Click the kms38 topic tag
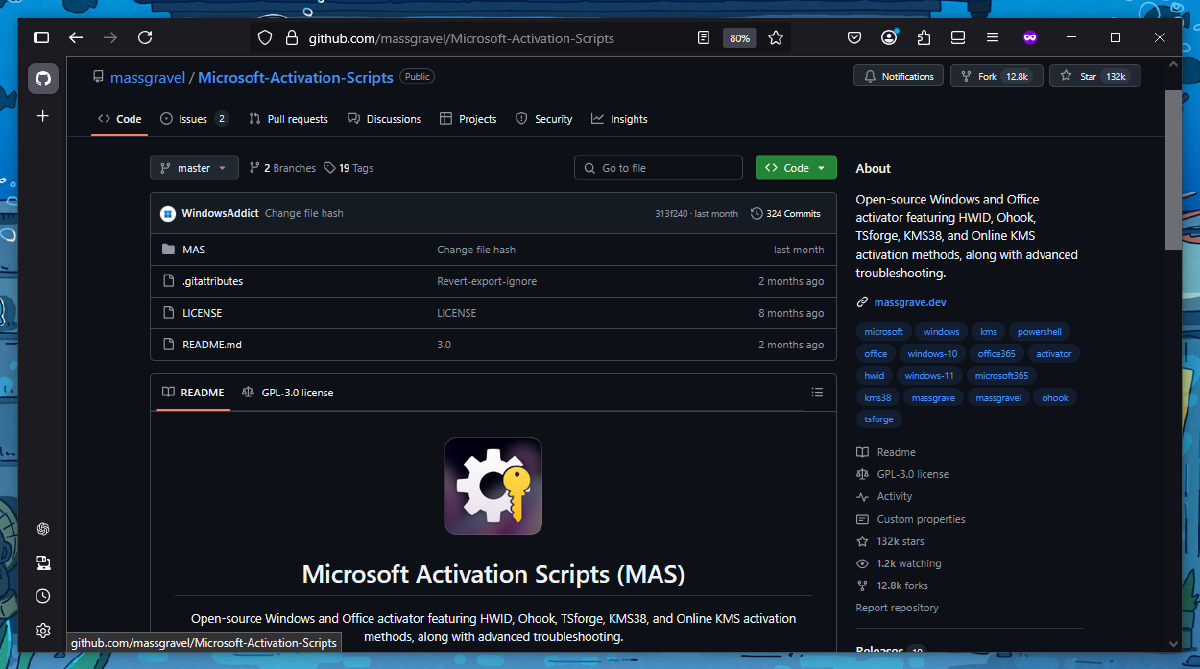 [878, 398]
